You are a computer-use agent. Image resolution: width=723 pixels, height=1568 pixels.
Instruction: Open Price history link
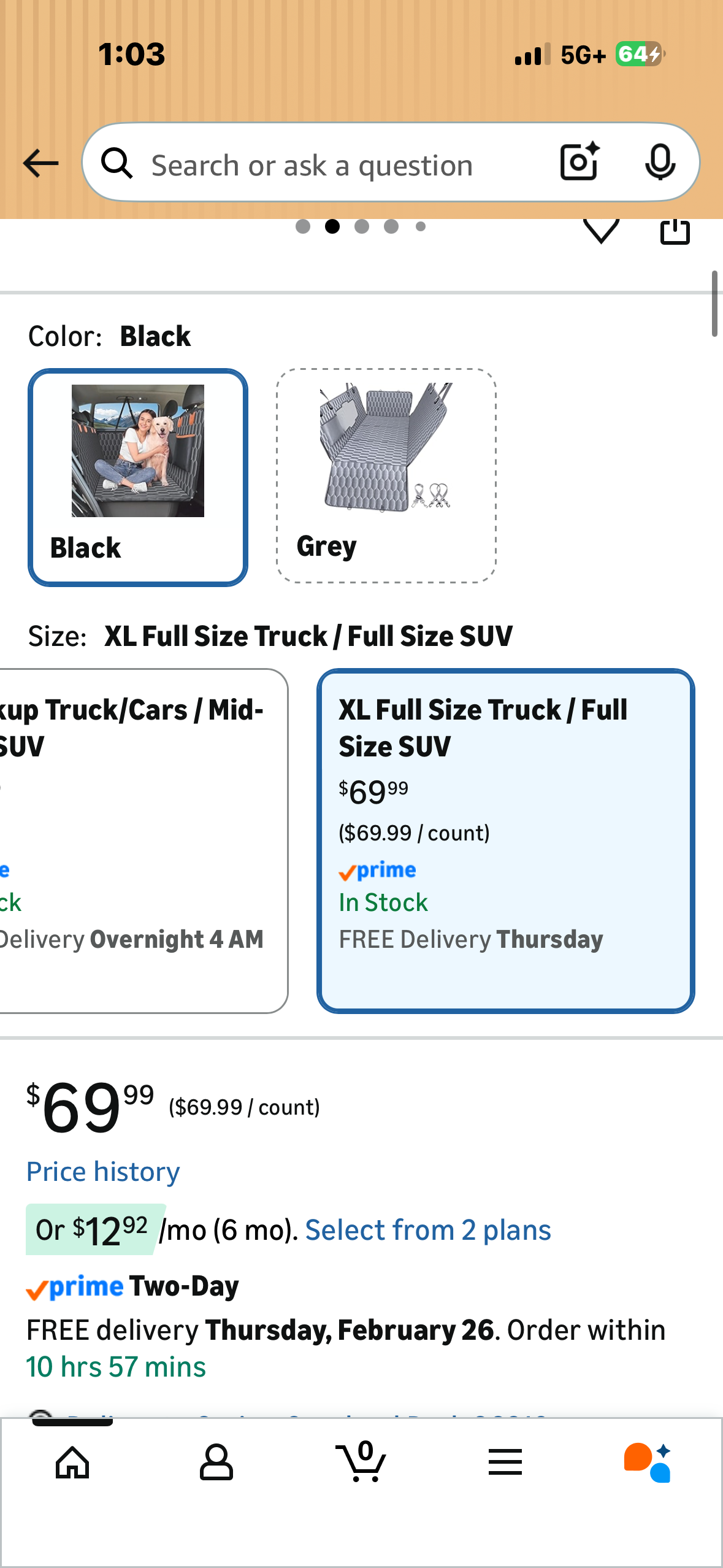(103, 1172)
